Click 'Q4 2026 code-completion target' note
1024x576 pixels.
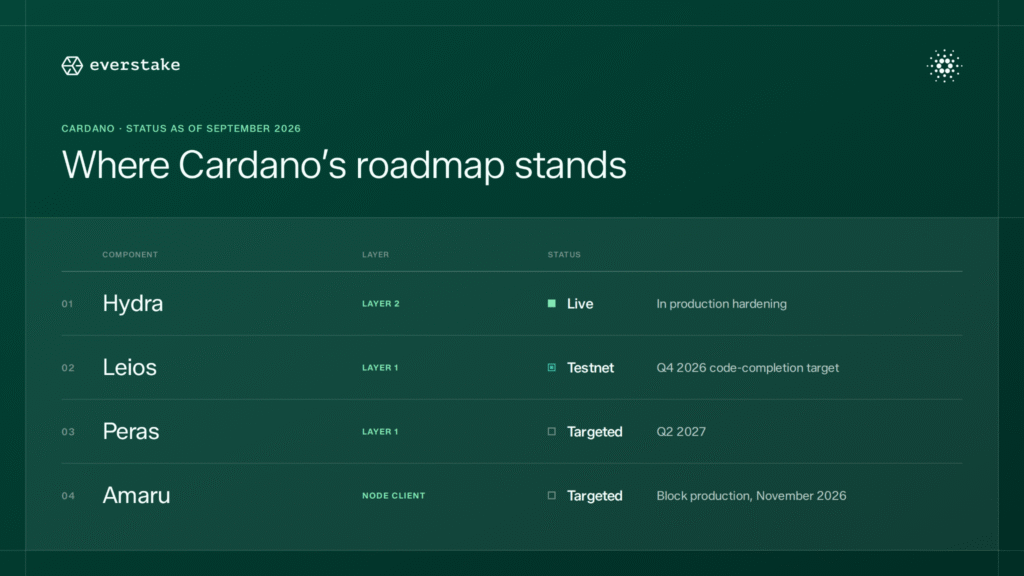748,368
